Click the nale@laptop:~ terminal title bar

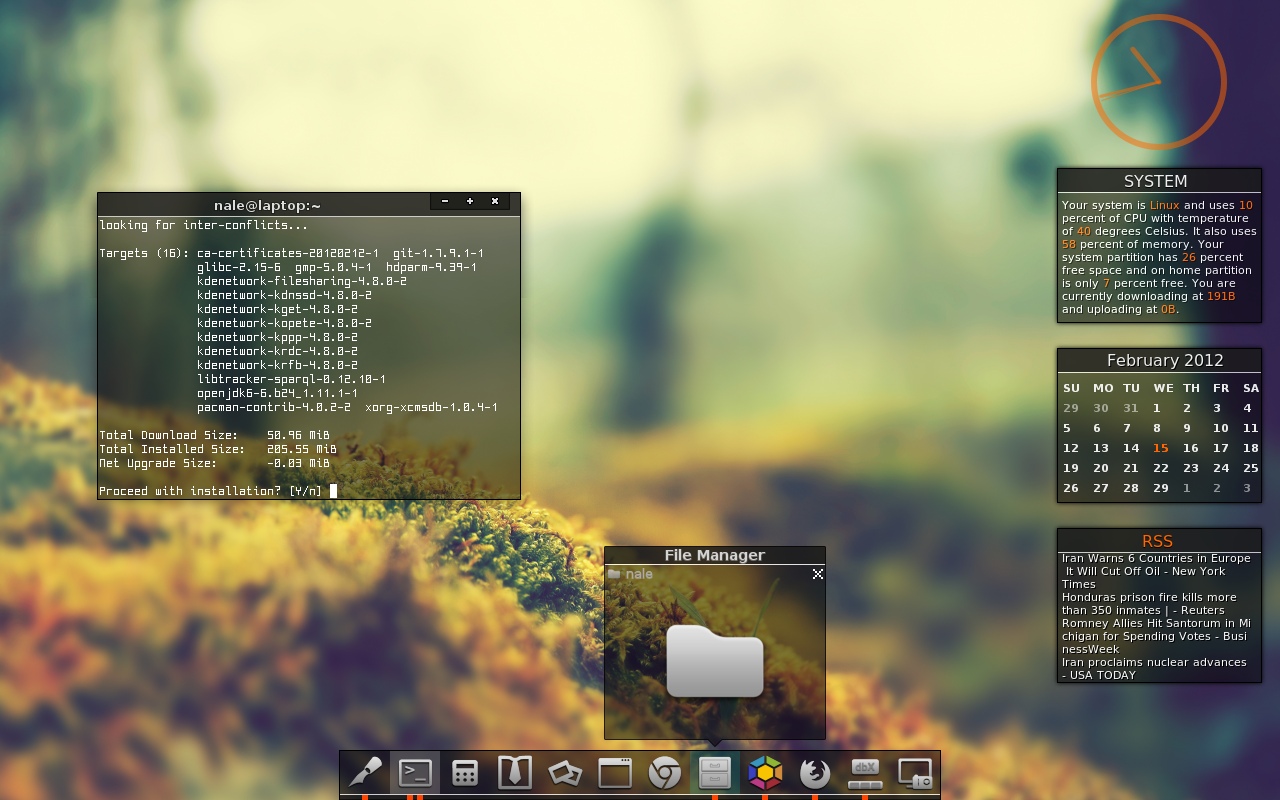point(267,205)
